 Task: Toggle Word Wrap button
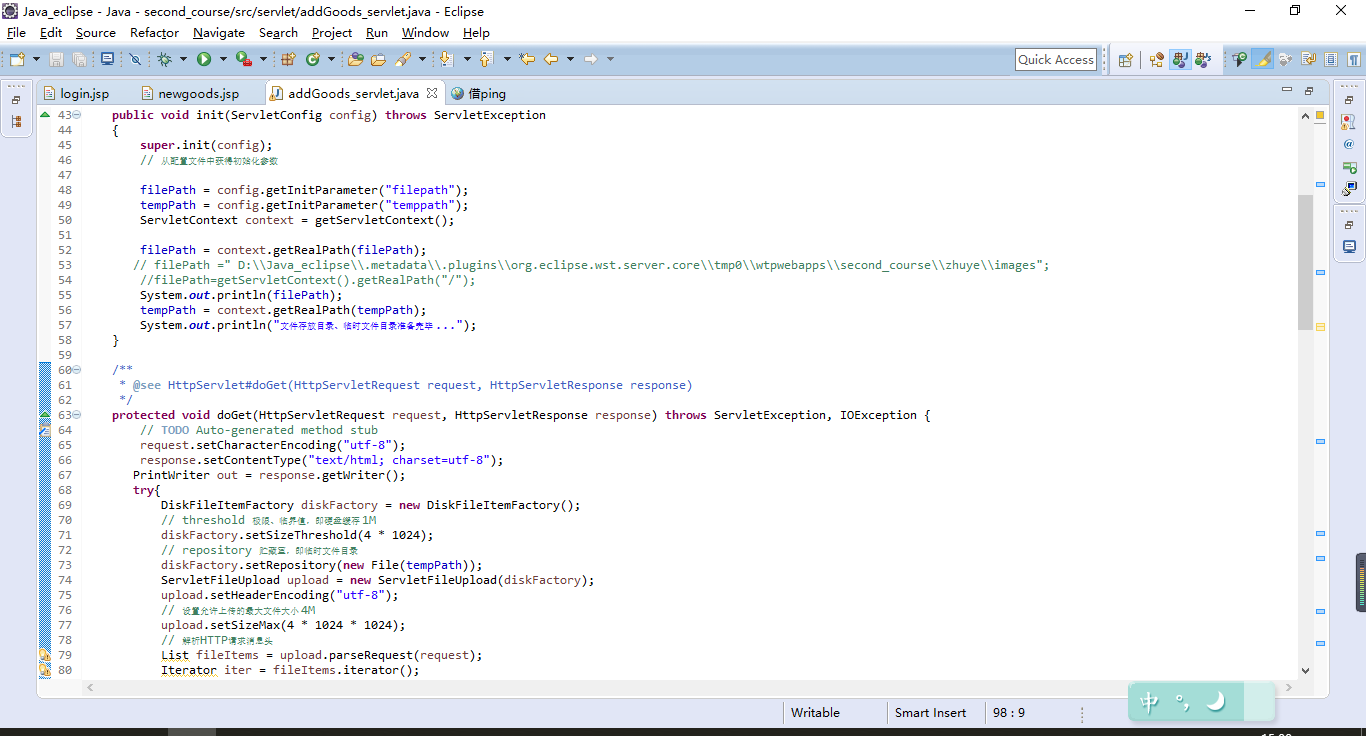tap(1308, 60)
